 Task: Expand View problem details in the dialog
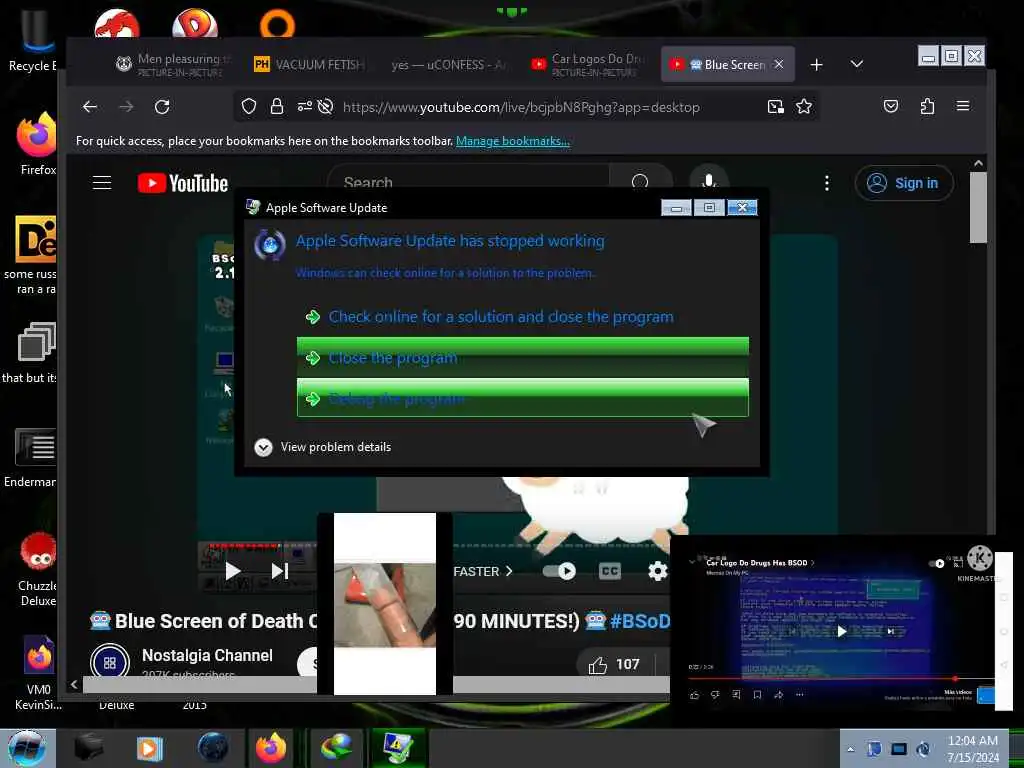[x=323, y=447]
